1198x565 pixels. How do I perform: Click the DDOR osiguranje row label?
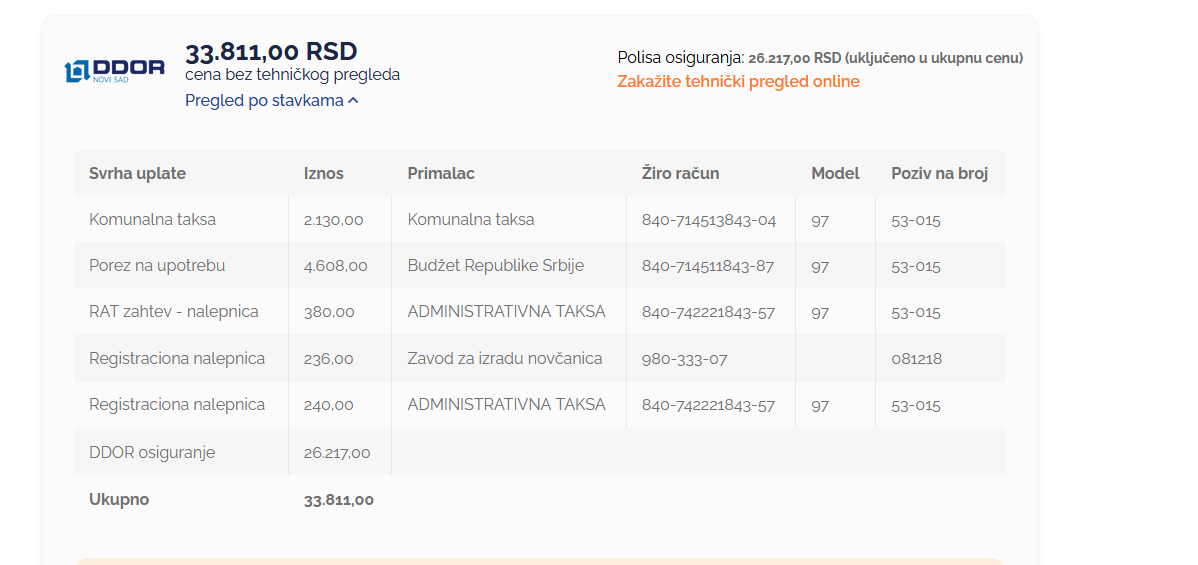[152, 453]
